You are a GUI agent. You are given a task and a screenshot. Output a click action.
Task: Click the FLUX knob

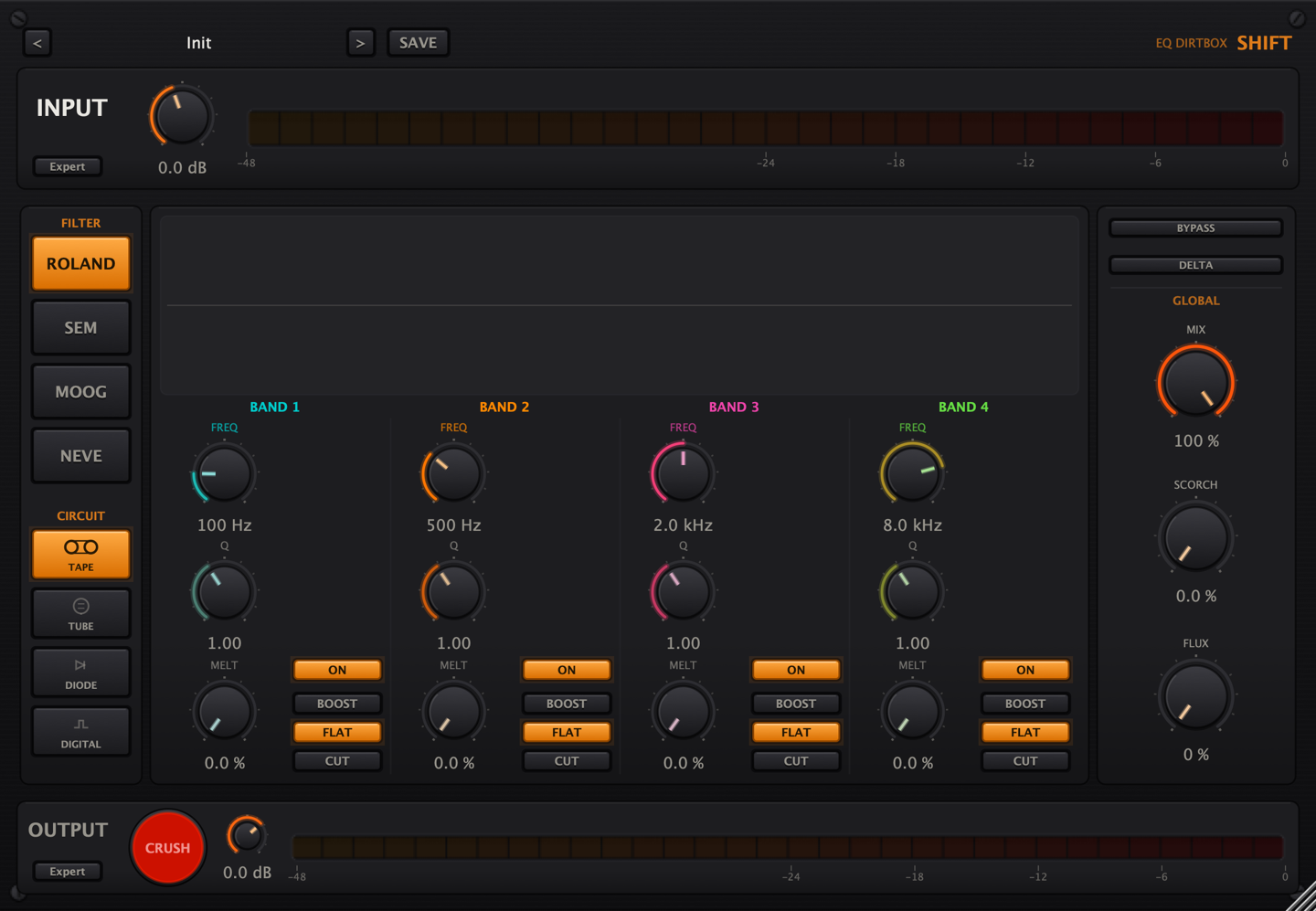pos(1195,695)
